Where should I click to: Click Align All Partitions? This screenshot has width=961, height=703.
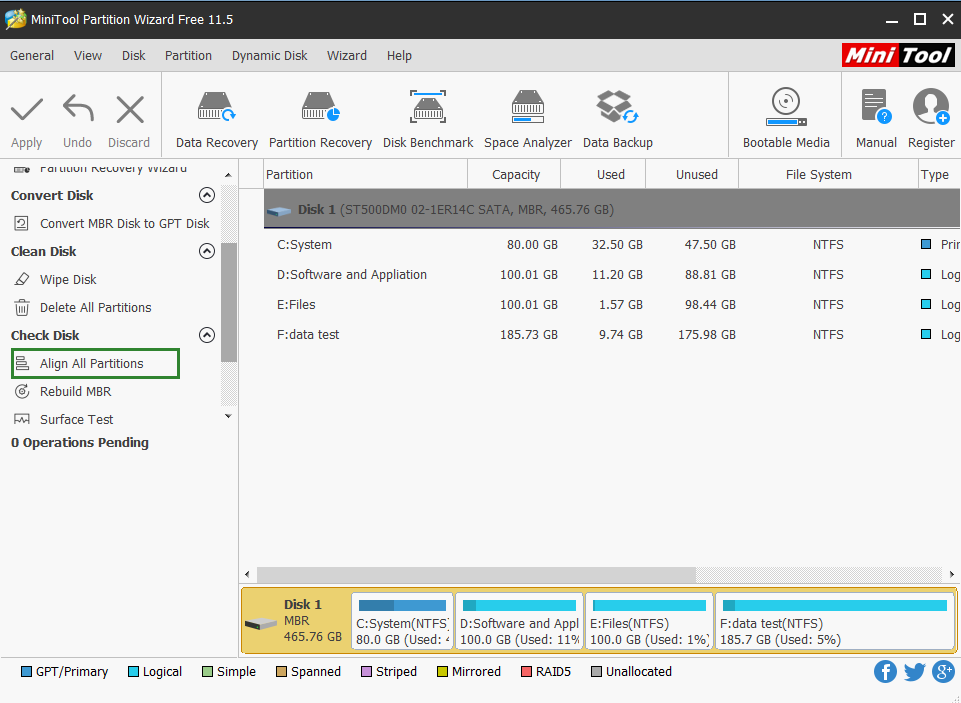(92, 364)
